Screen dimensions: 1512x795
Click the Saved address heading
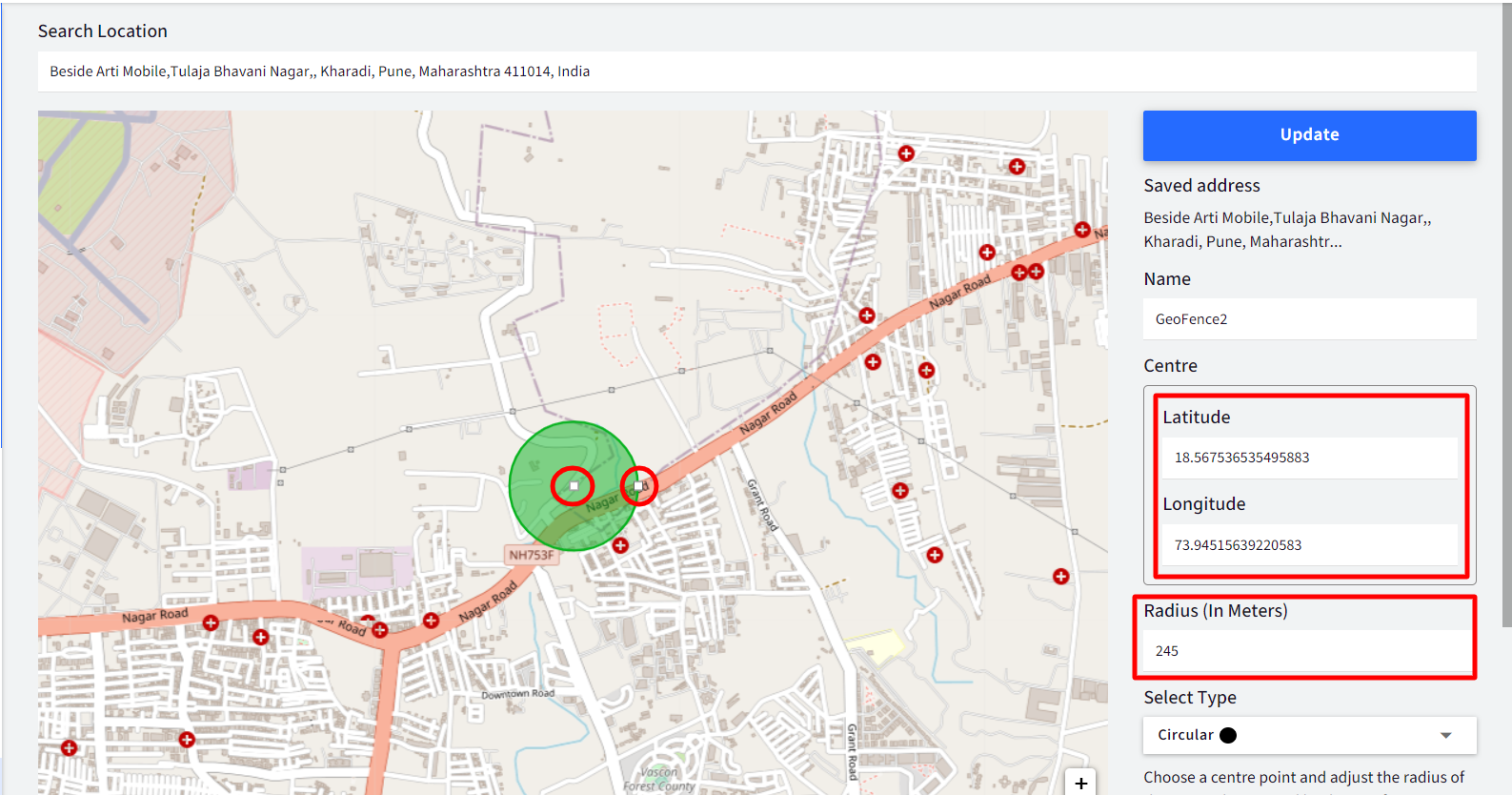point(1201,186)
